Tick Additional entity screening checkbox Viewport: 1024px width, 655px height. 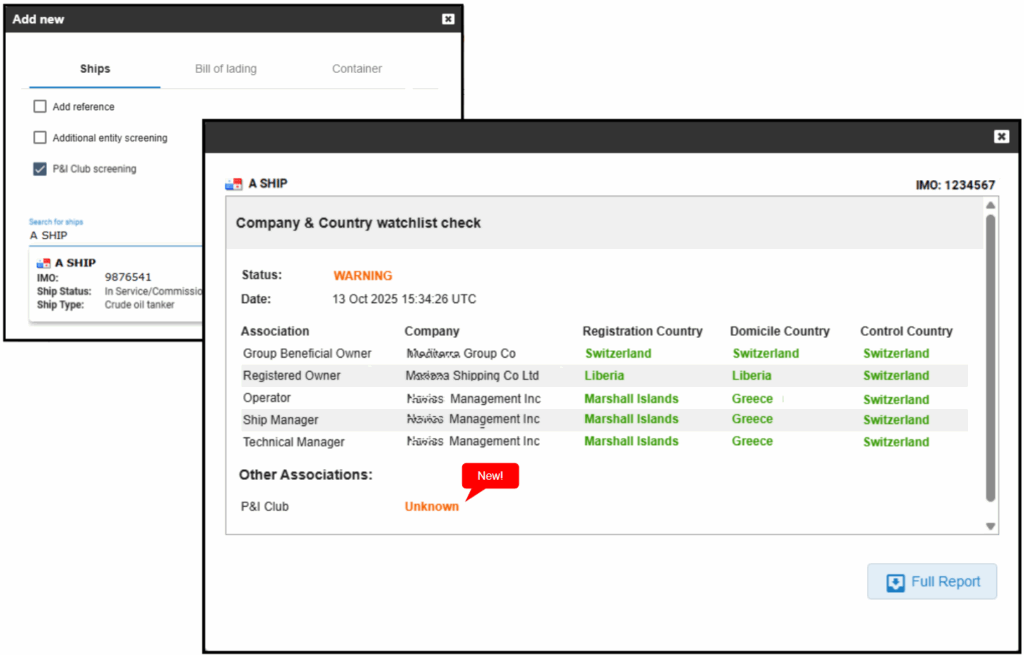40,138
